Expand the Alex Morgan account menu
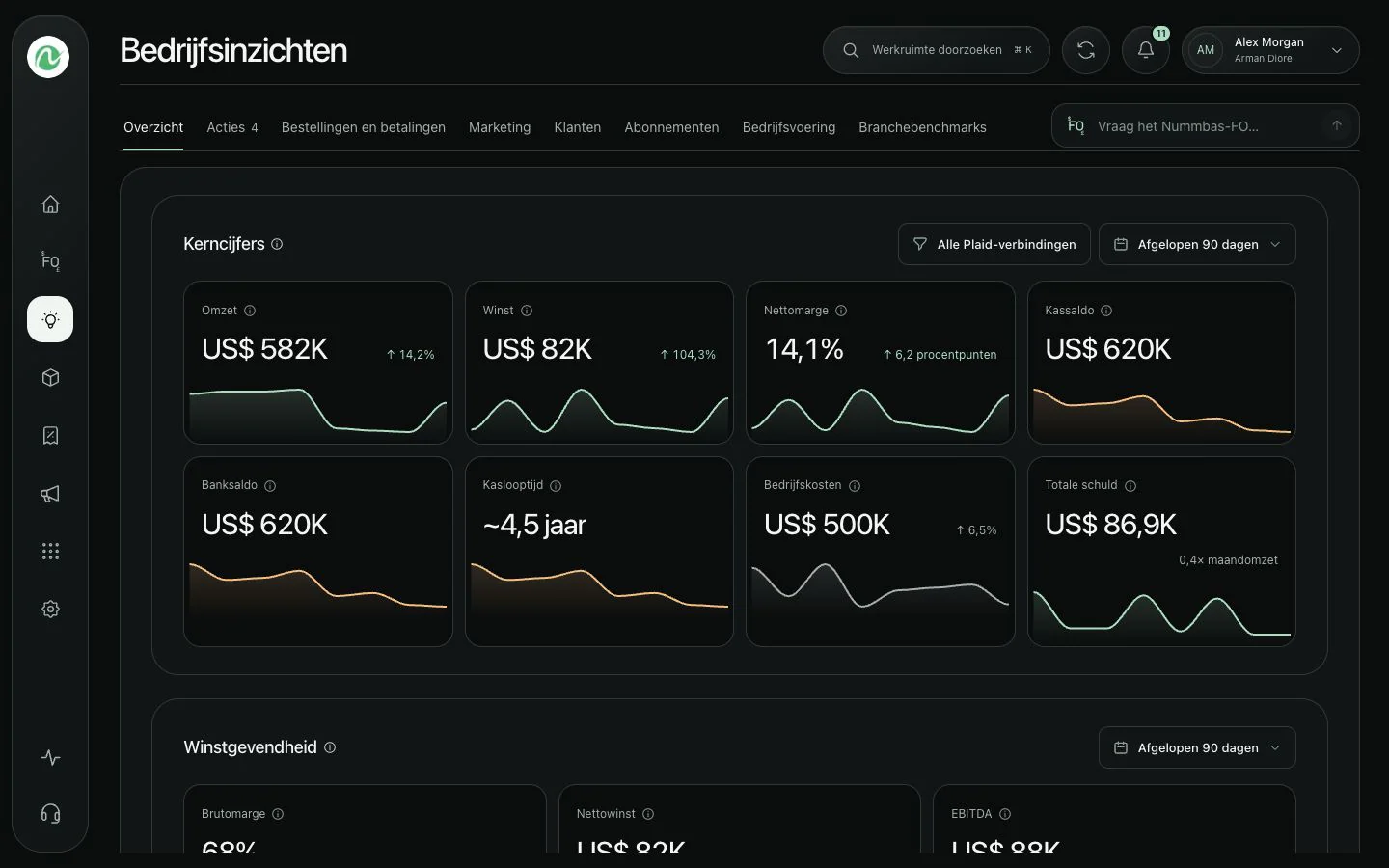This screenshot has height=868, width=1389. click(x=1270, y=50)
